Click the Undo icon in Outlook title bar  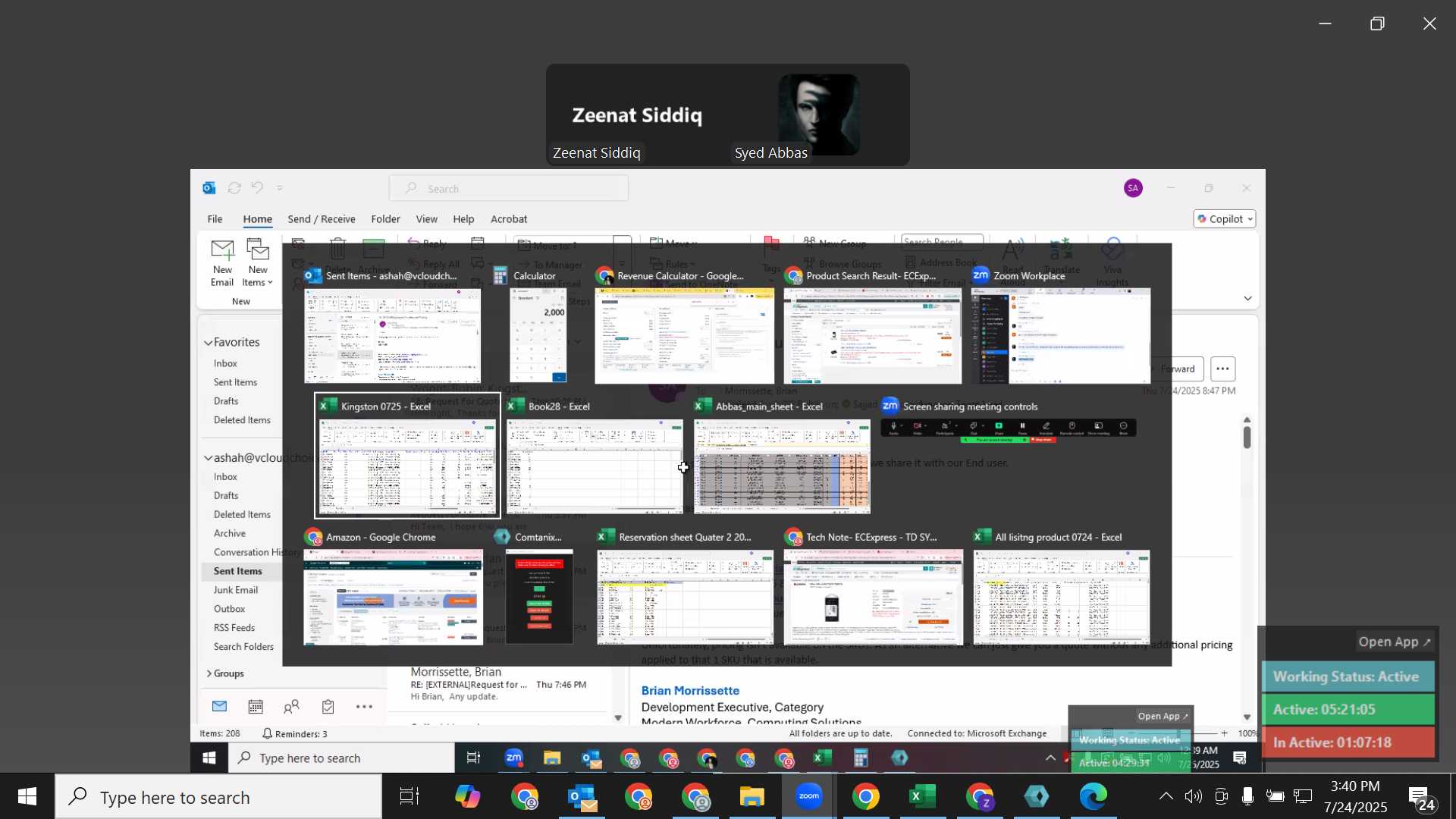[257, 188]
